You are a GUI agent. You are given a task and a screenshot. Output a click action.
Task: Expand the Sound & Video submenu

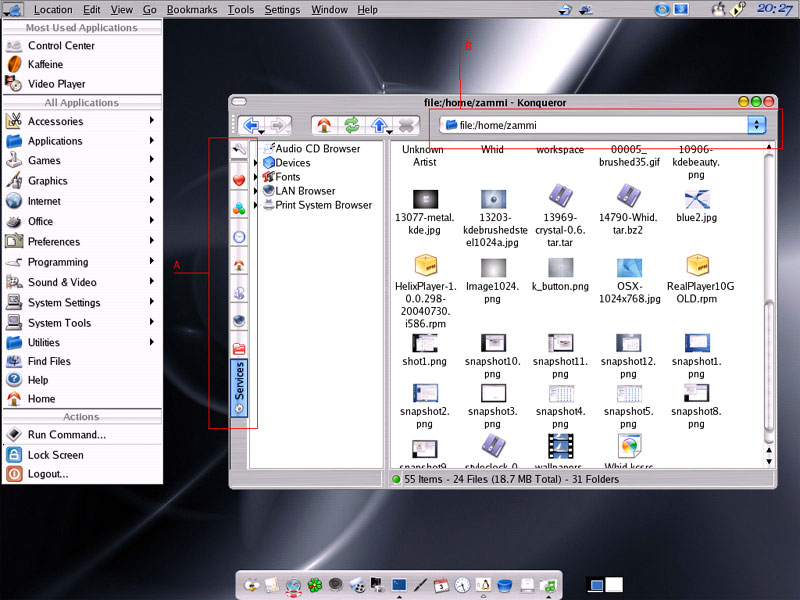point(82,282)
